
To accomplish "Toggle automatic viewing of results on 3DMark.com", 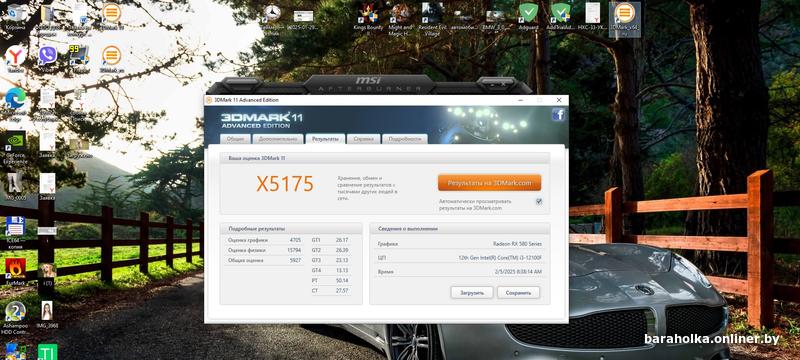I will (539, 201).
